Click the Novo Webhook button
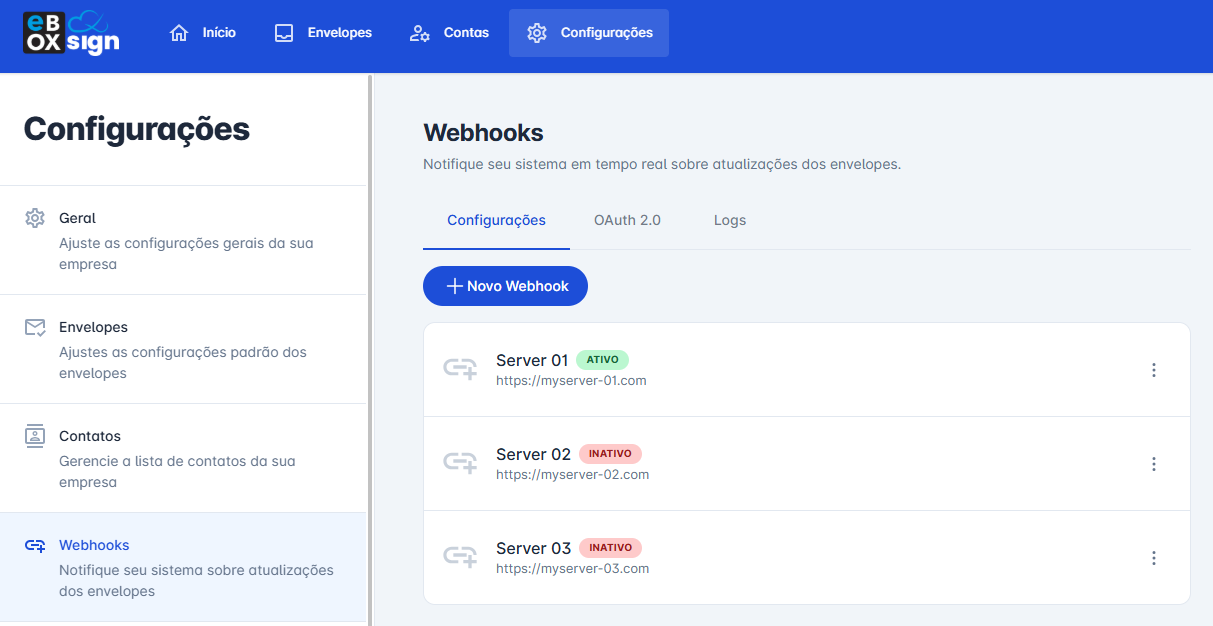This screenshot has width=1213, height=626. 505,286
